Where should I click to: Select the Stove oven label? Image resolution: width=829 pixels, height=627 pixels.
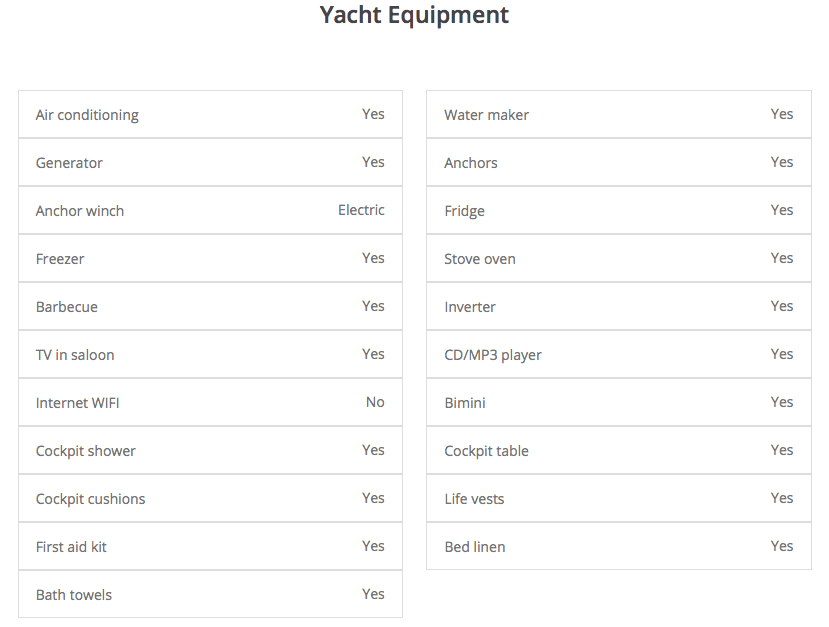pyautogui.click(x=480, y=259)
